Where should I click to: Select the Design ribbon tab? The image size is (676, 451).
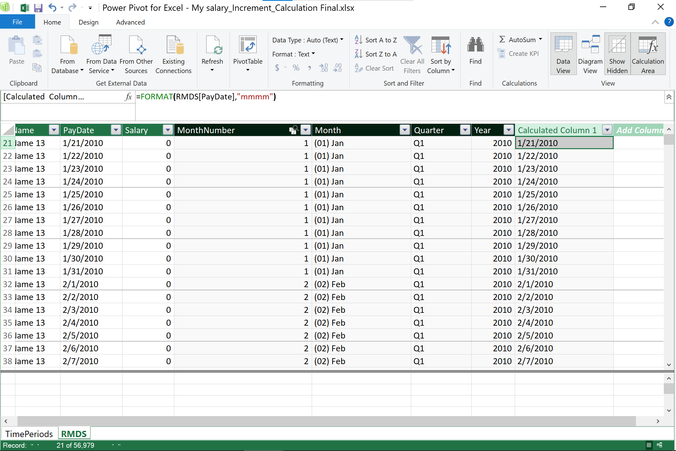[88, 22]
